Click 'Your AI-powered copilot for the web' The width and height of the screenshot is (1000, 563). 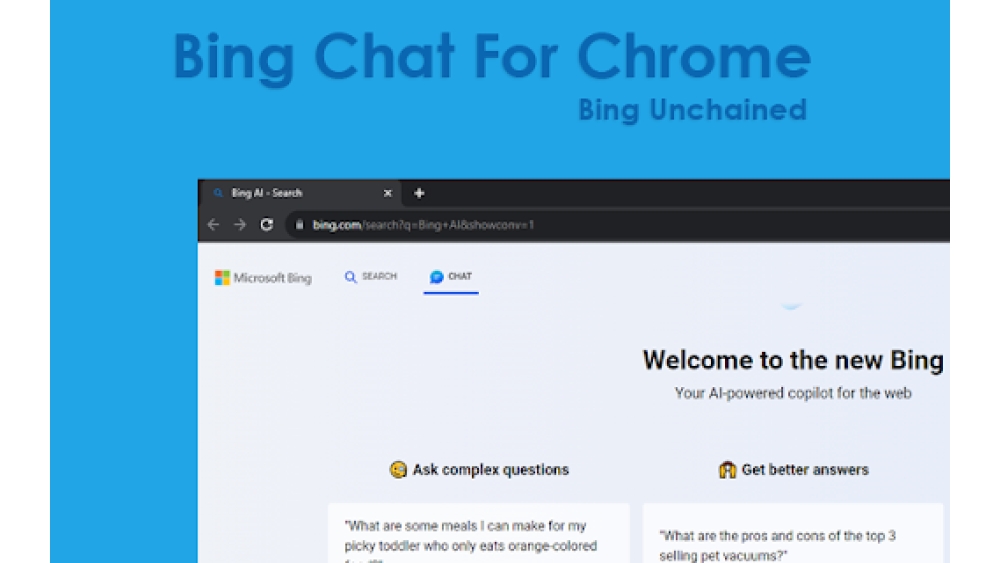tap(793, 393)
